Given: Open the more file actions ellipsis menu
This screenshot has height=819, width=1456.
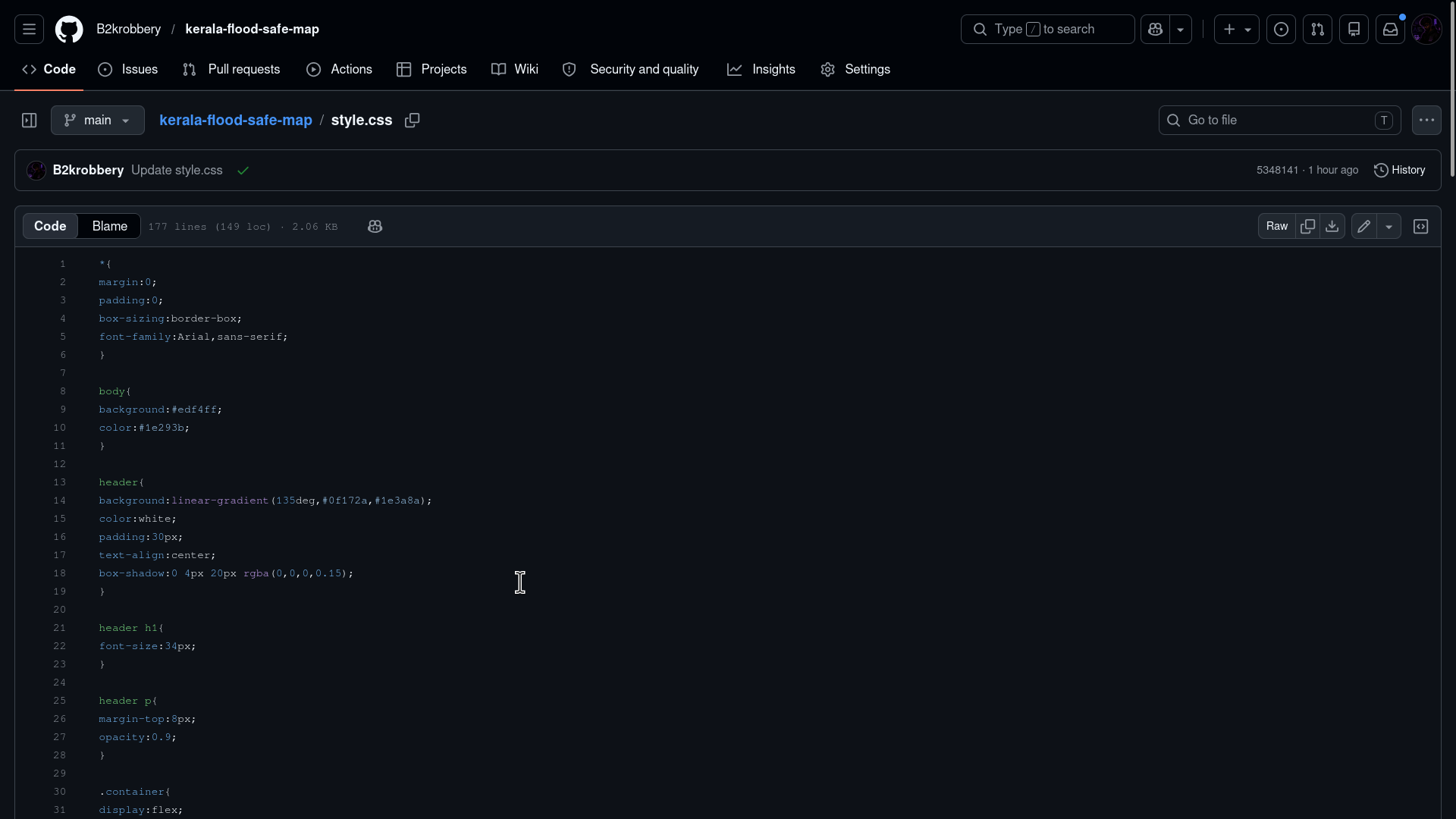Looking at the screenshot, I should 1426,120.
